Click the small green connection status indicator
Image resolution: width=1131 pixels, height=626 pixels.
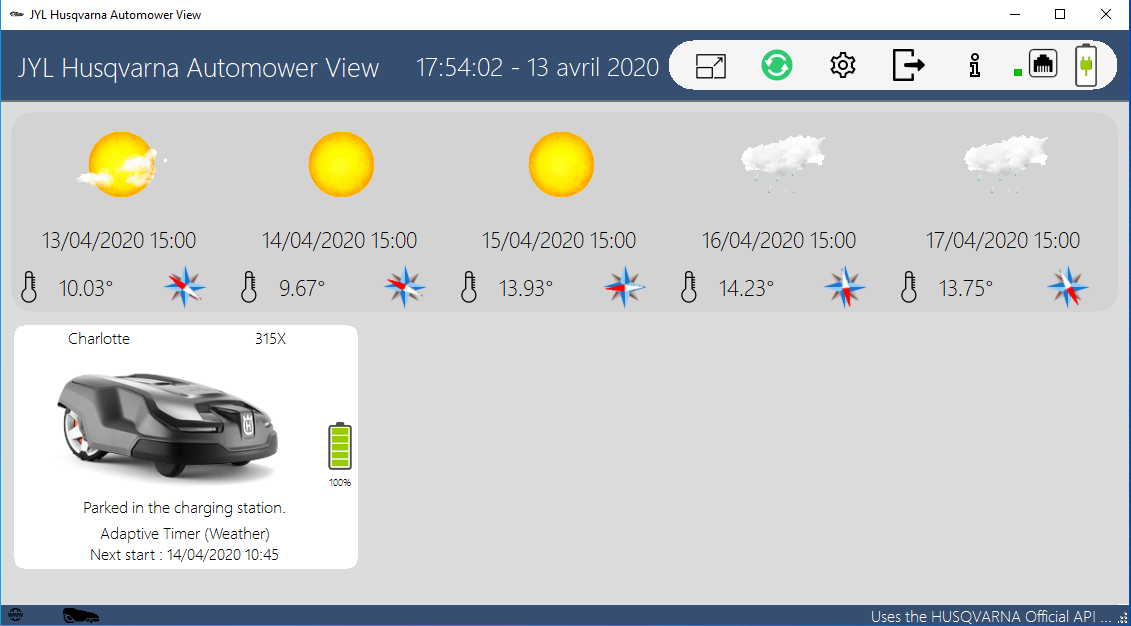point(1018,72)
